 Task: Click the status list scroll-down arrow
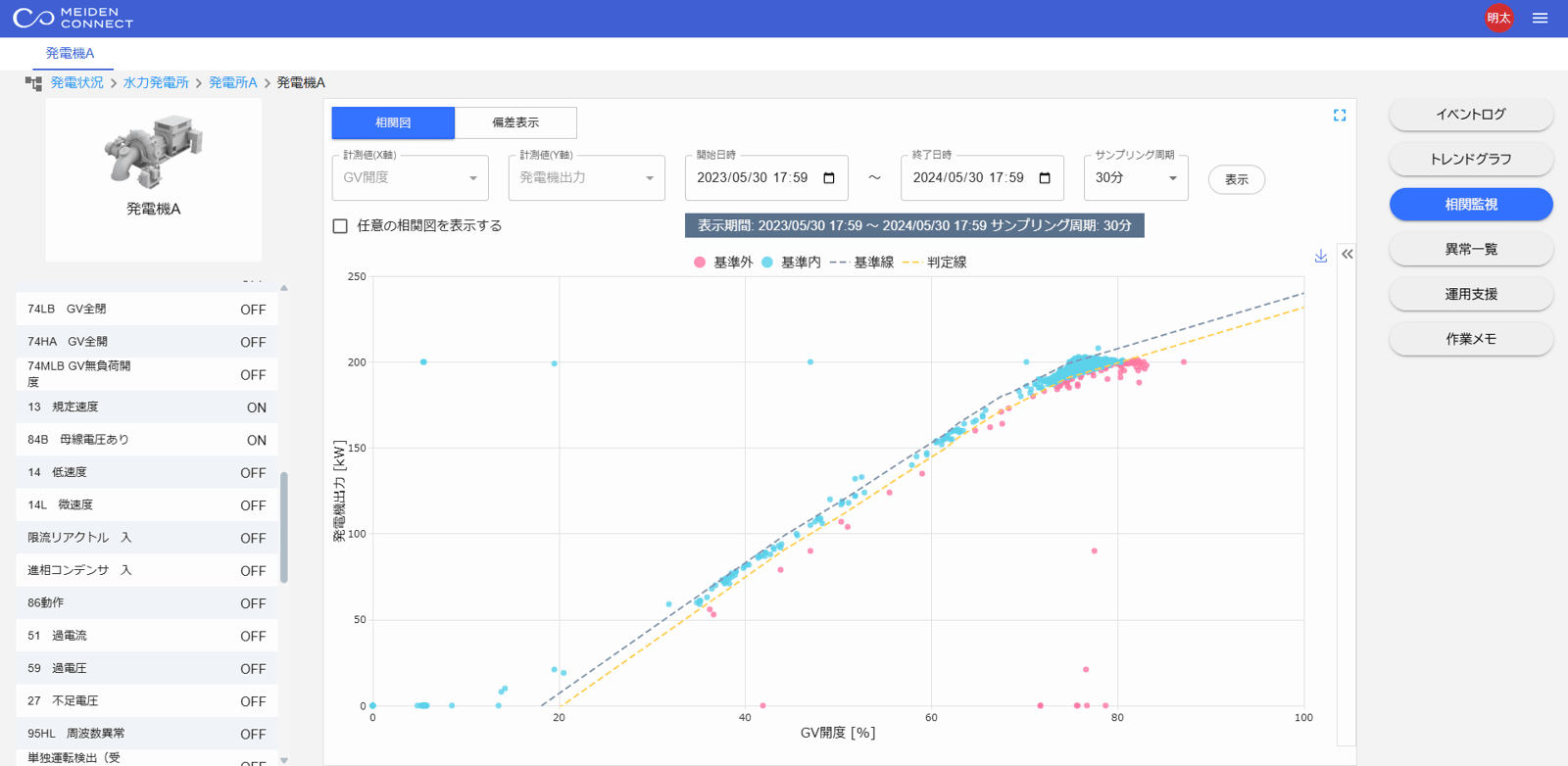click(x=284, y=760)
